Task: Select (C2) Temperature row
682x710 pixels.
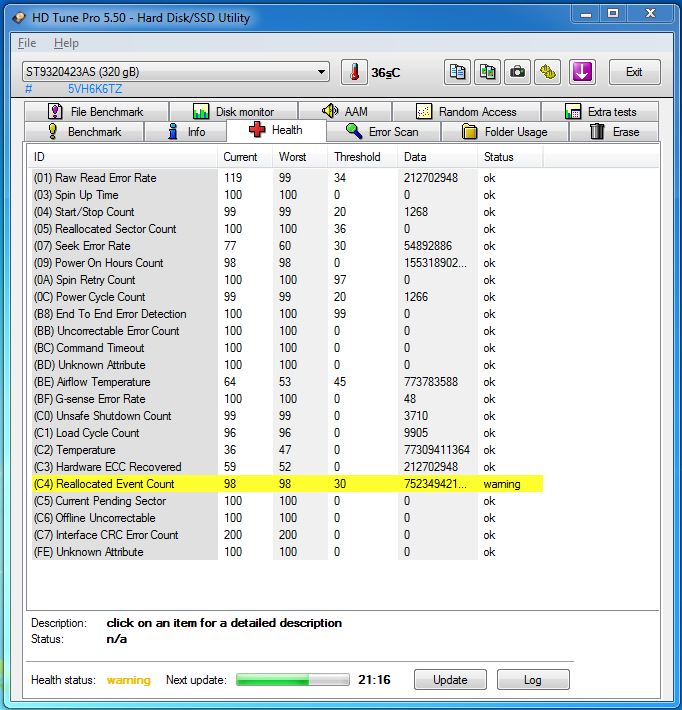Action: (287, 450)
